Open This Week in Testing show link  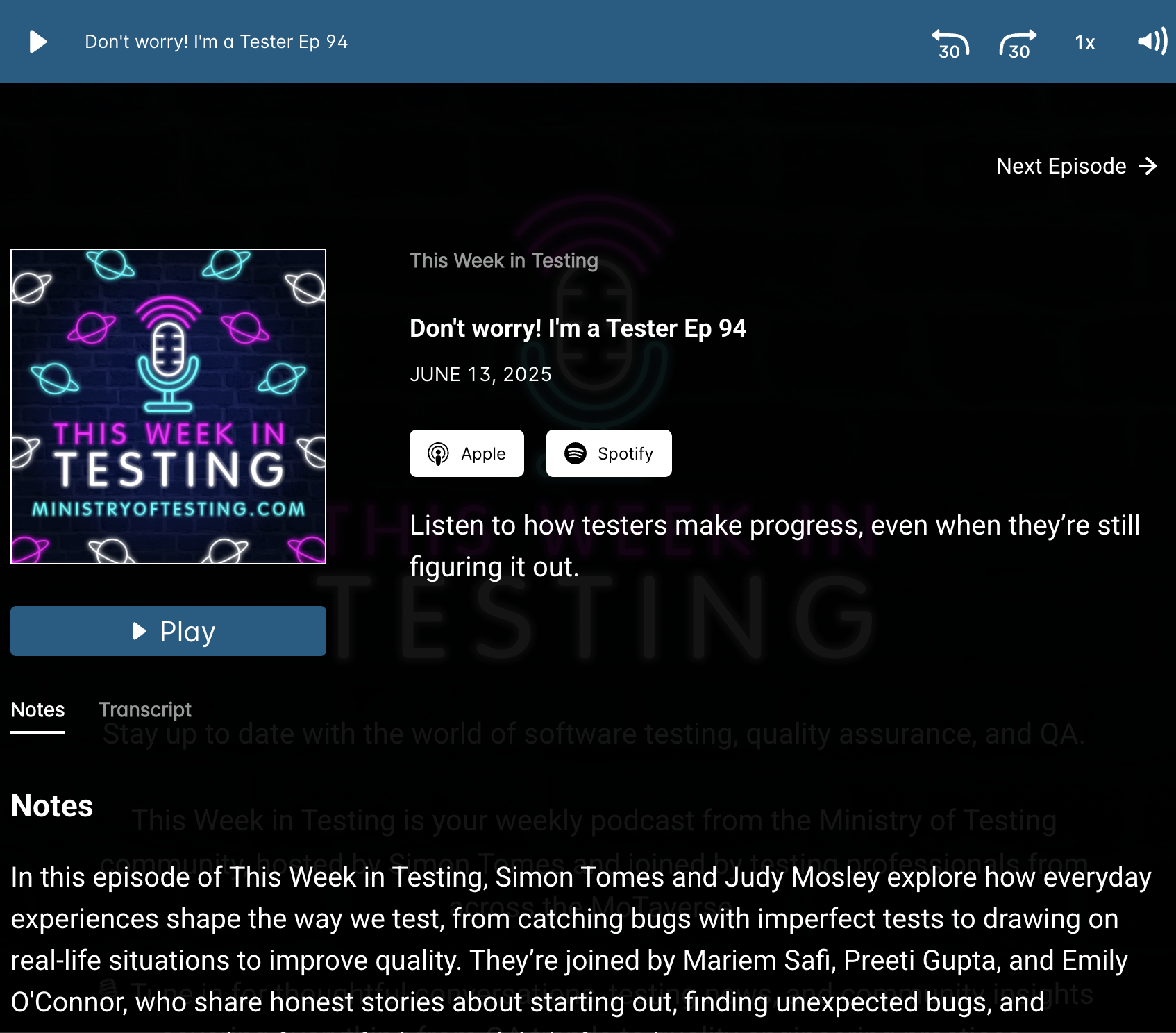point(503,260)
